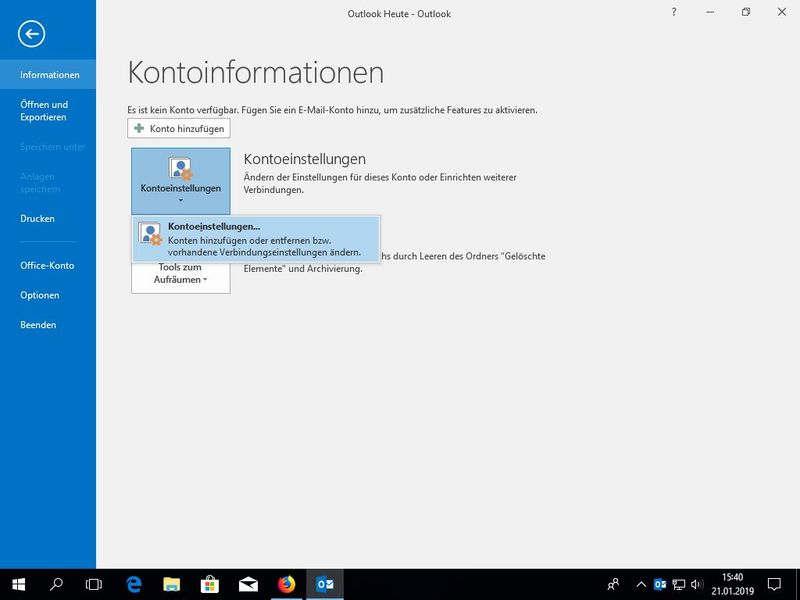Open Mail app from taskbar

(248, 584)
